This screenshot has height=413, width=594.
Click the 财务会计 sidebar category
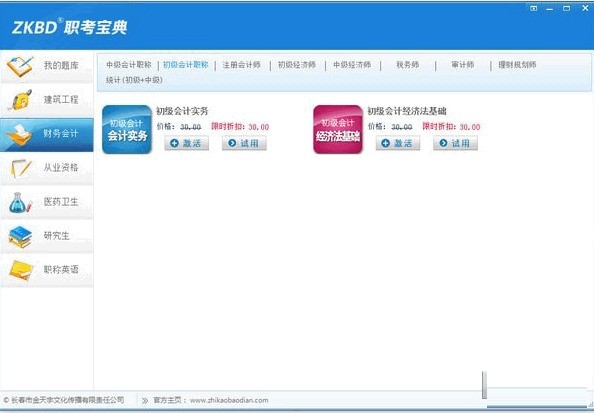pos(47,135)
